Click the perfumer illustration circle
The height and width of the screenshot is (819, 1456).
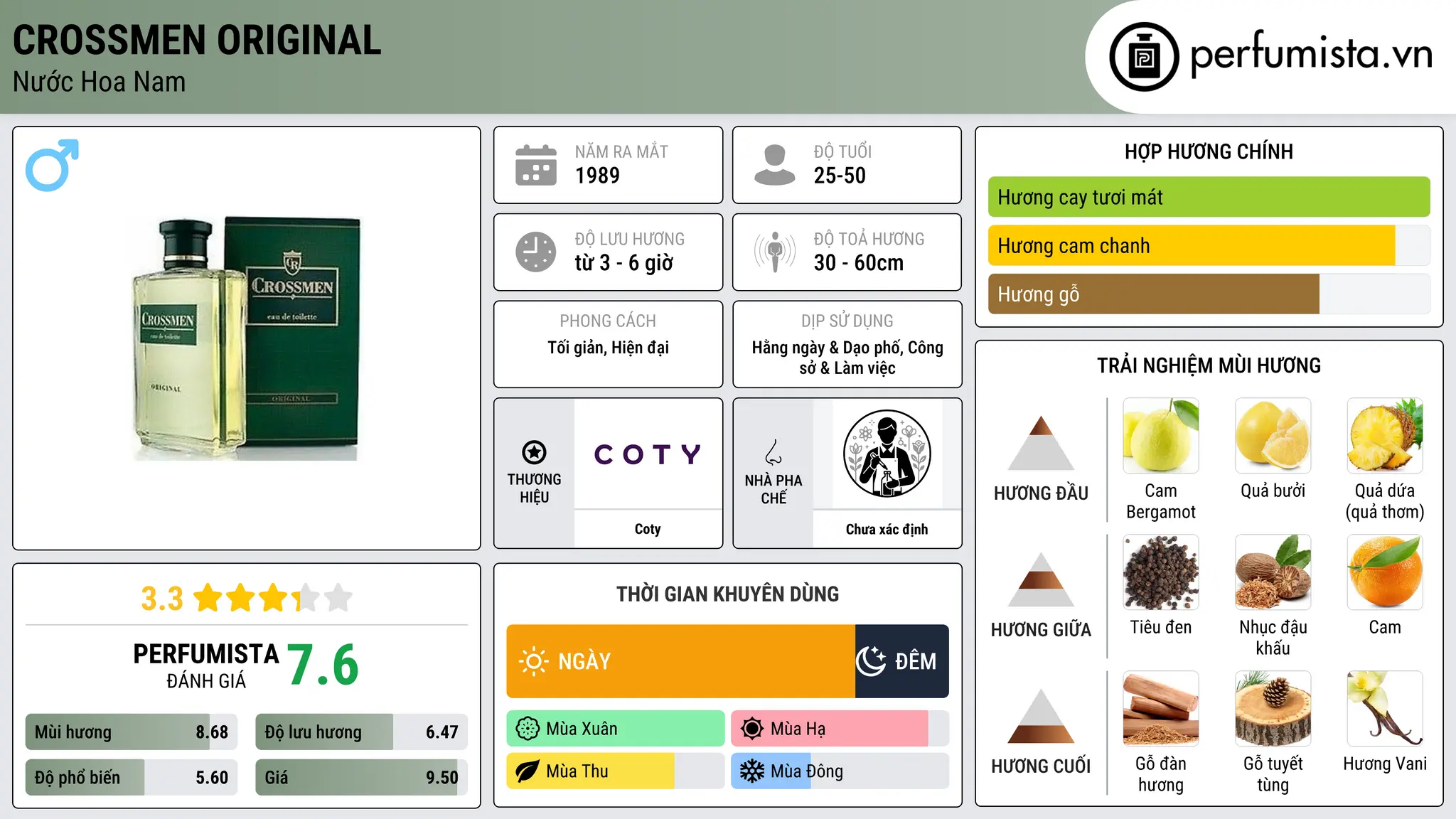tap(887, 454)
